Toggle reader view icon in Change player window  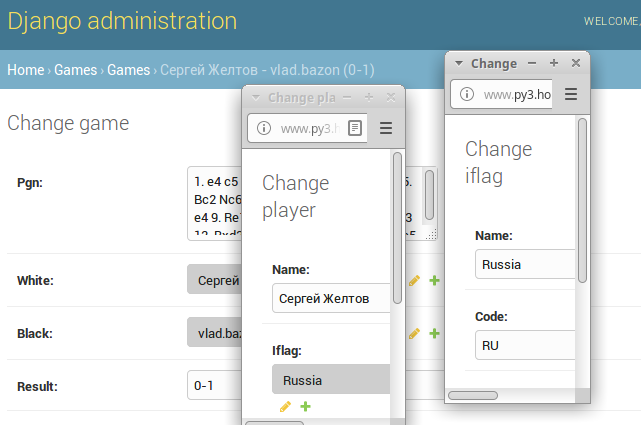point(354,128)
